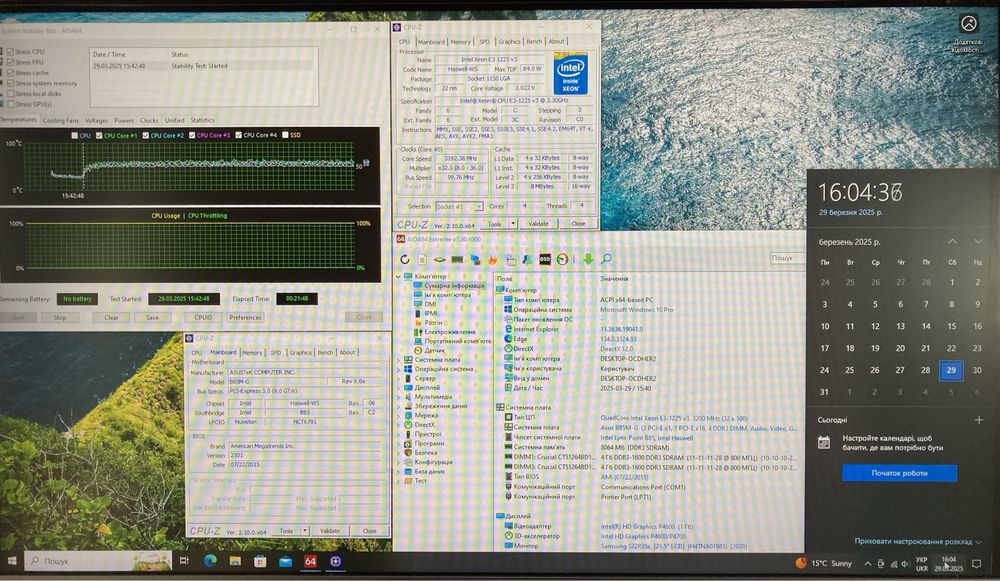This screenshot has height=581, width=1000.
Task: Select Ім'я комп'ютера tree node
Action: pyautogui.click(x=447, y=295)
